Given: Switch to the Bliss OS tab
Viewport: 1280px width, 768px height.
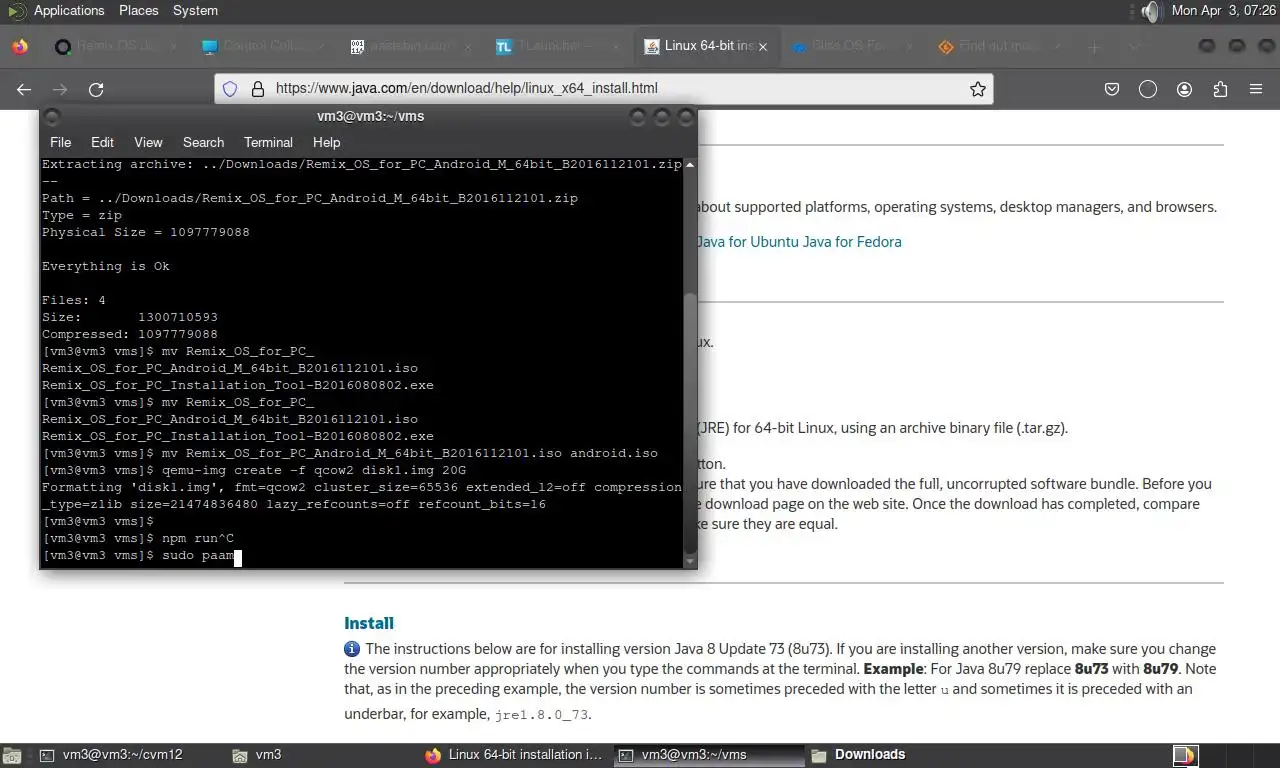Looking at the screenshot, I should (x=850, y=46).
